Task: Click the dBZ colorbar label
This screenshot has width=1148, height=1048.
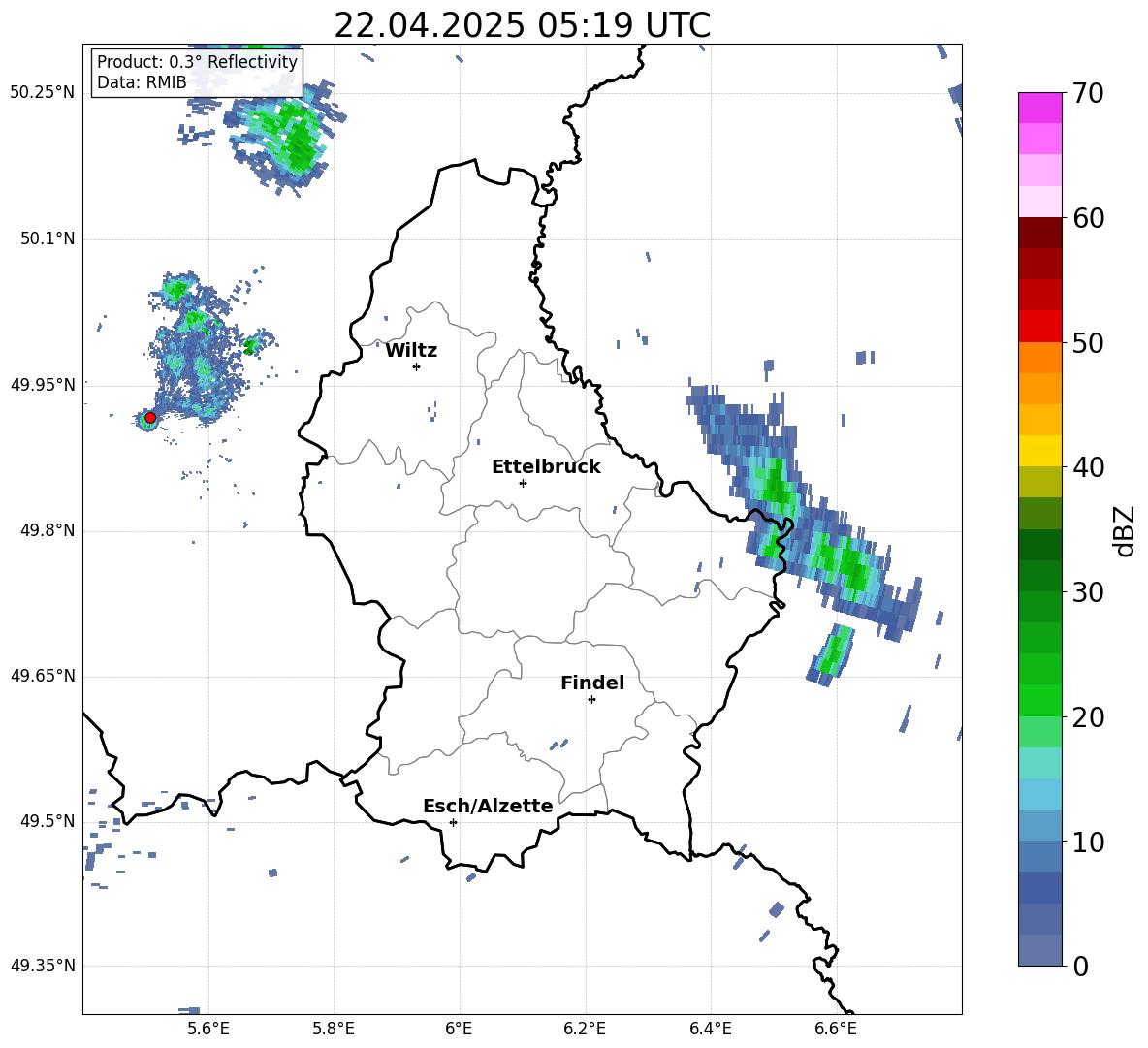Action: coord(1126,531)
